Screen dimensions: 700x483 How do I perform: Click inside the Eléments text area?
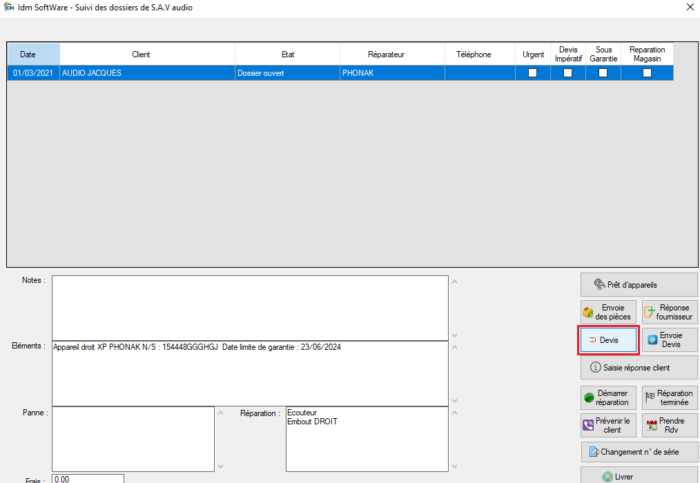(x=250, y=374)
